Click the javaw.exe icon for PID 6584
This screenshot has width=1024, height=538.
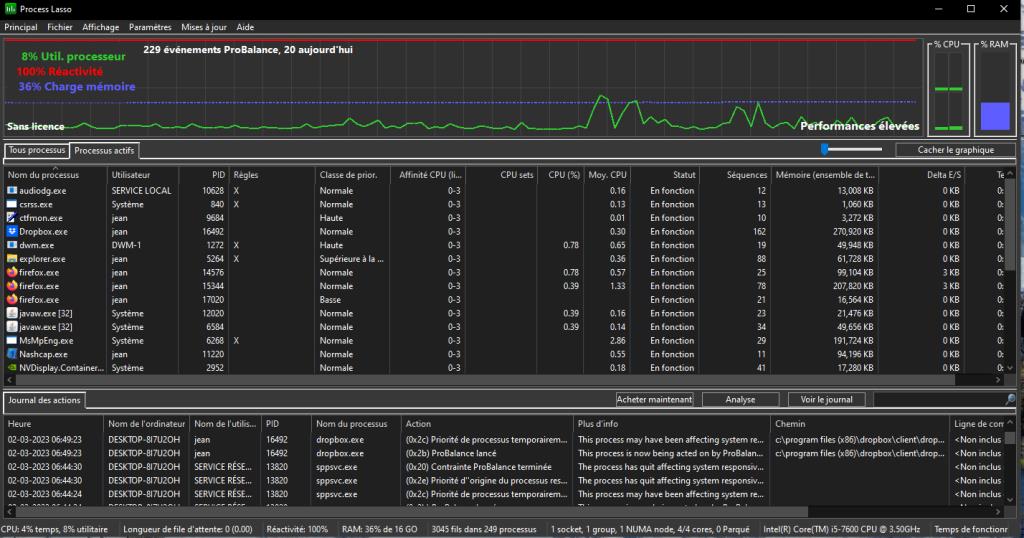click(x=12, y=326)
